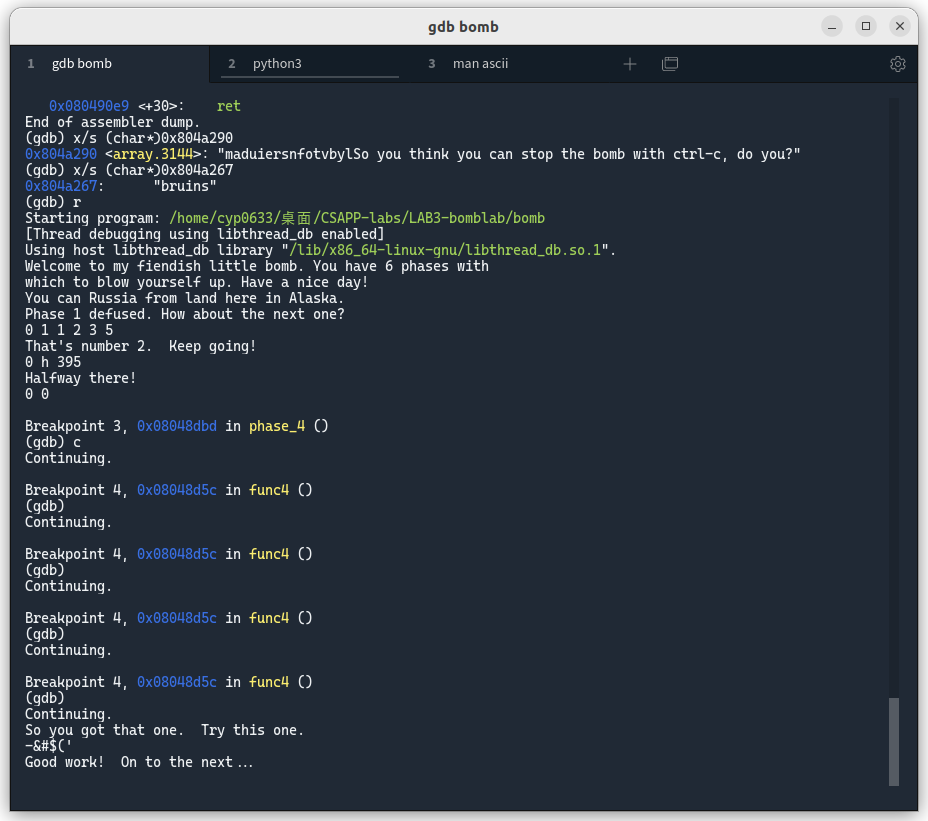The image size is (928, 821).
Task: Click the "0 h 395" input line
Action: point(53,362)
